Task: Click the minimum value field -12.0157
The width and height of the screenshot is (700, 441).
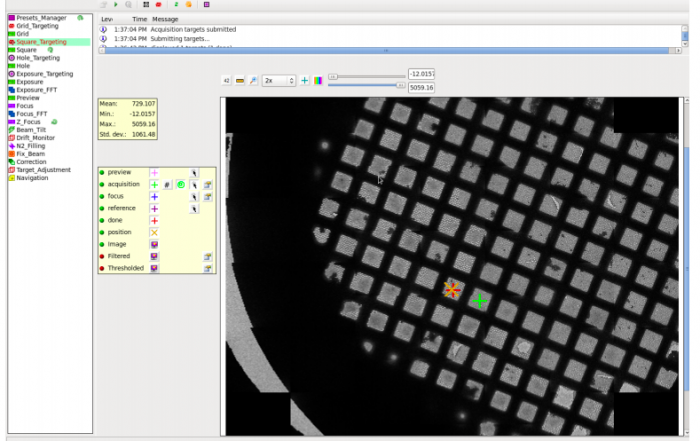Action: (x=421, y=74)
